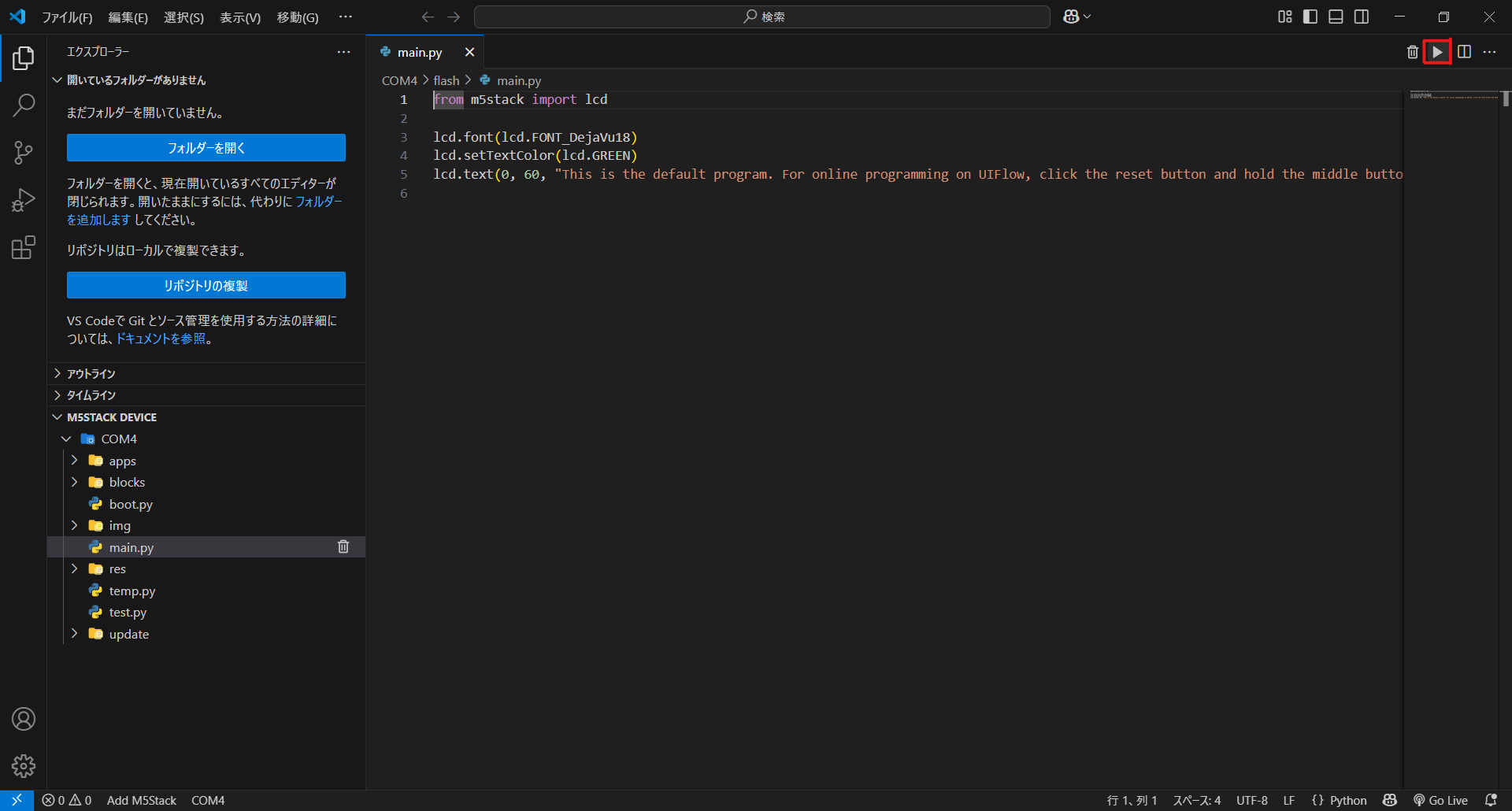Expand the apps folder under COM4
This screenshot has height=811, width=1512.
tap(75, 460)
